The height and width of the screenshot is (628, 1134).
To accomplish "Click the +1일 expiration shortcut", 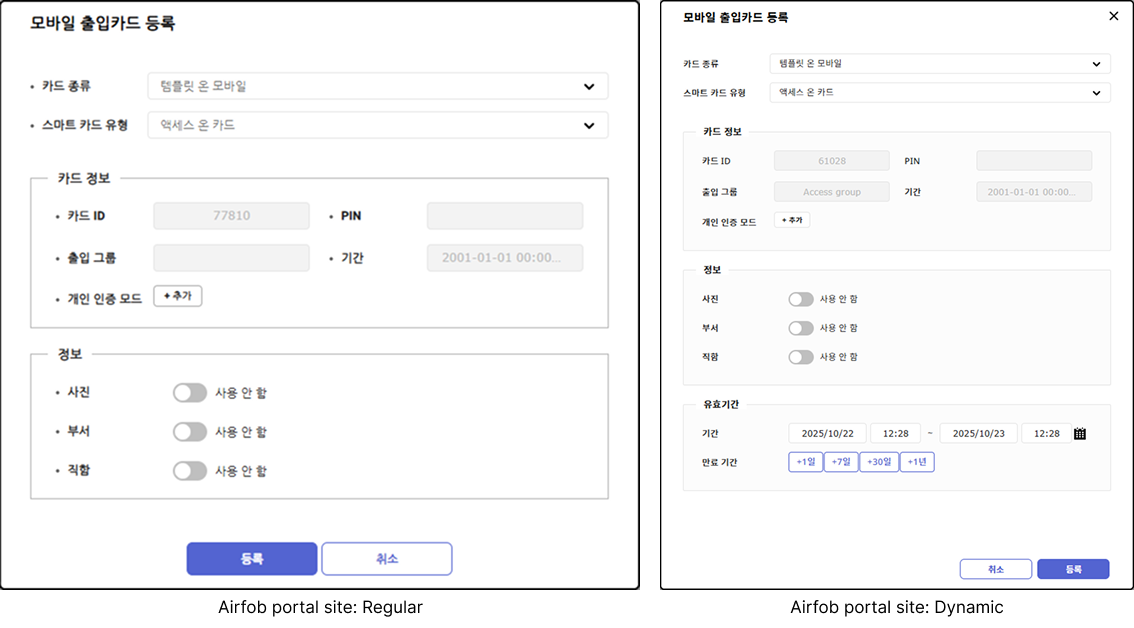I will pyautogui.click(x=805, y=462).
